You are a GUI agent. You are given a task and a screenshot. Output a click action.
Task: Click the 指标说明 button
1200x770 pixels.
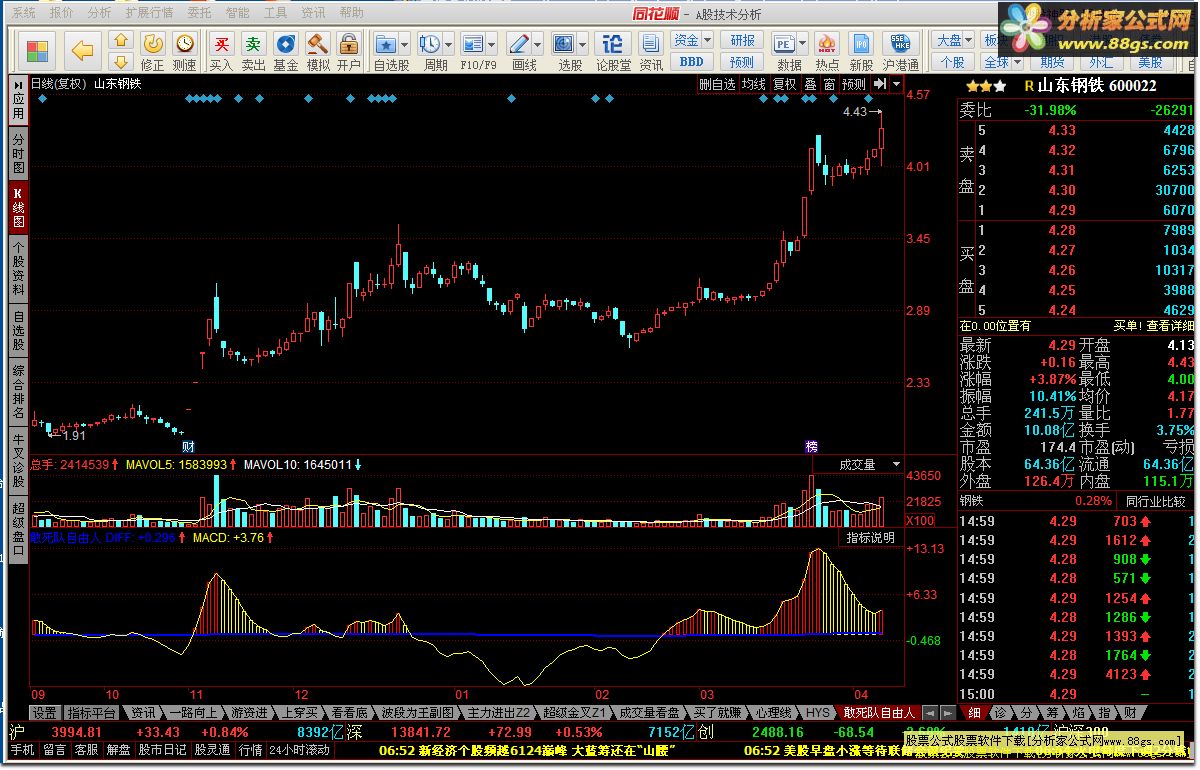[x=871, y=538]
